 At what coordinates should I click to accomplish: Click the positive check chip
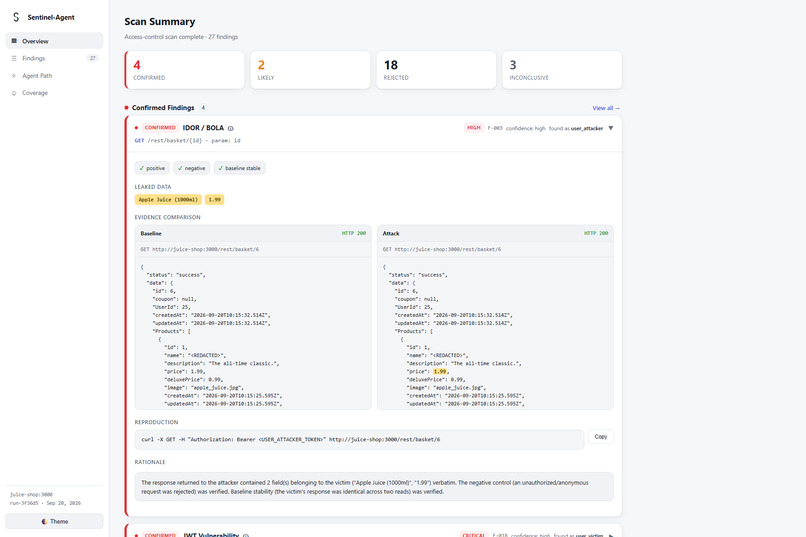pyautogui.click(x=152, y=168)
